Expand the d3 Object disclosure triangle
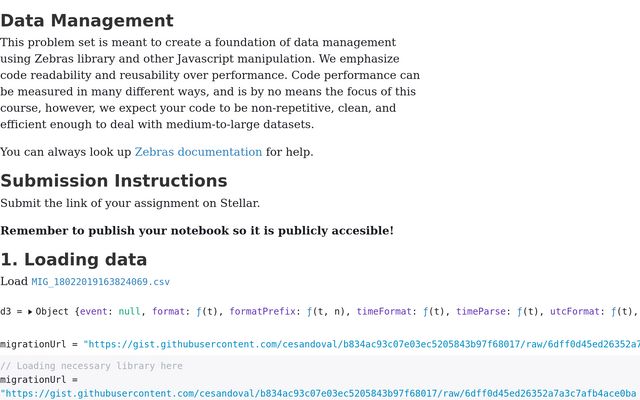This screenshot has width=640, height=400. point(30,312)
